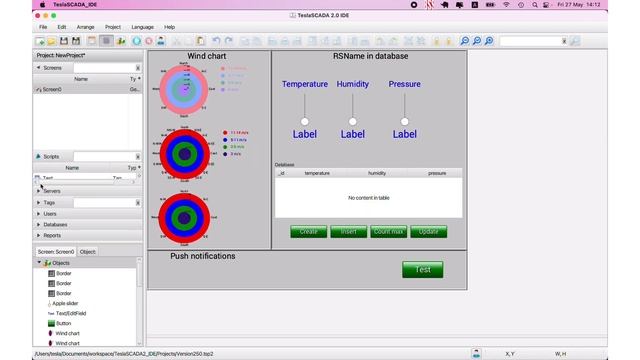Click the blue user toolbar icon
The height and width of the screenshot is (360, 640).
click(x=161, y=41)
